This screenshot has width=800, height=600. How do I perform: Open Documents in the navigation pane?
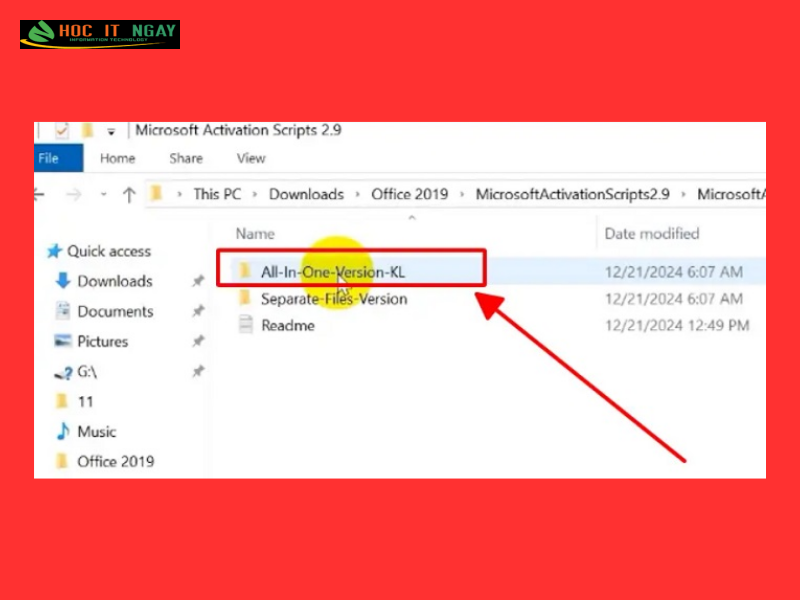[115, 311]
